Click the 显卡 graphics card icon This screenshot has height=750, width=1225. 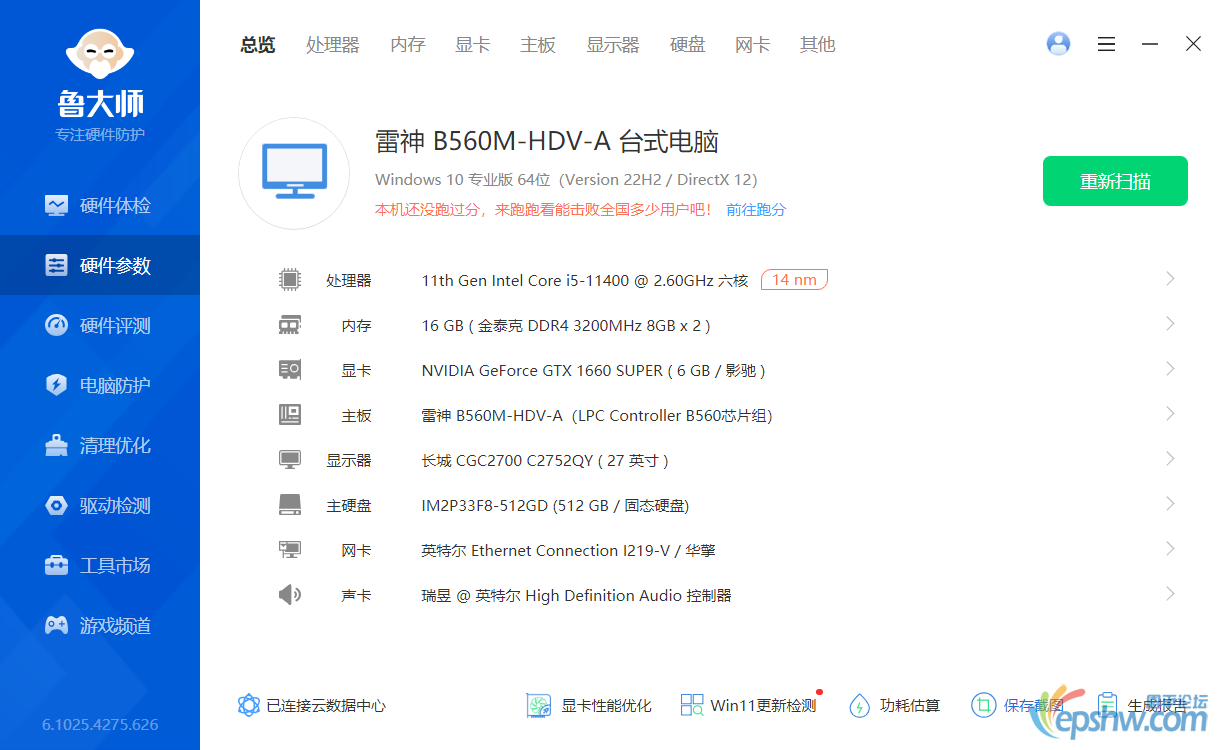pos(290,370)
